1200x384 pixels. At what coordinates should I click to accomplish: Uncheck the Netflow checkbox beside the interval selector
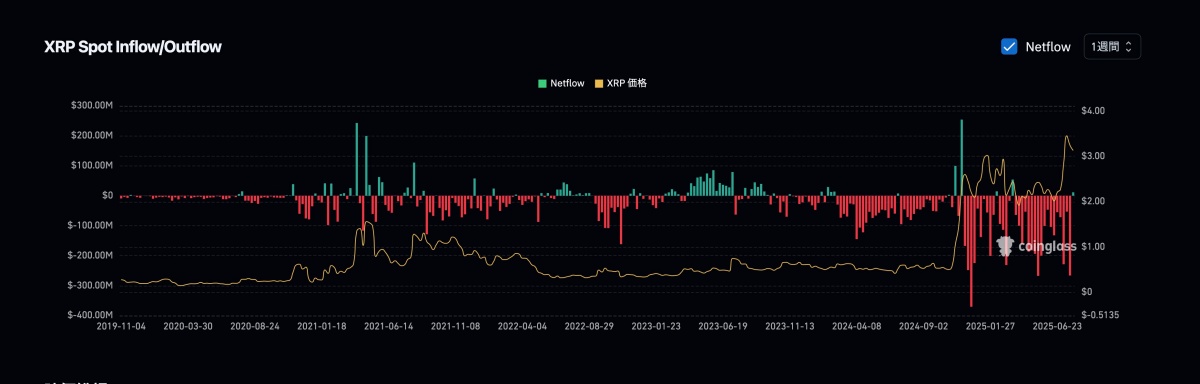1009,46
